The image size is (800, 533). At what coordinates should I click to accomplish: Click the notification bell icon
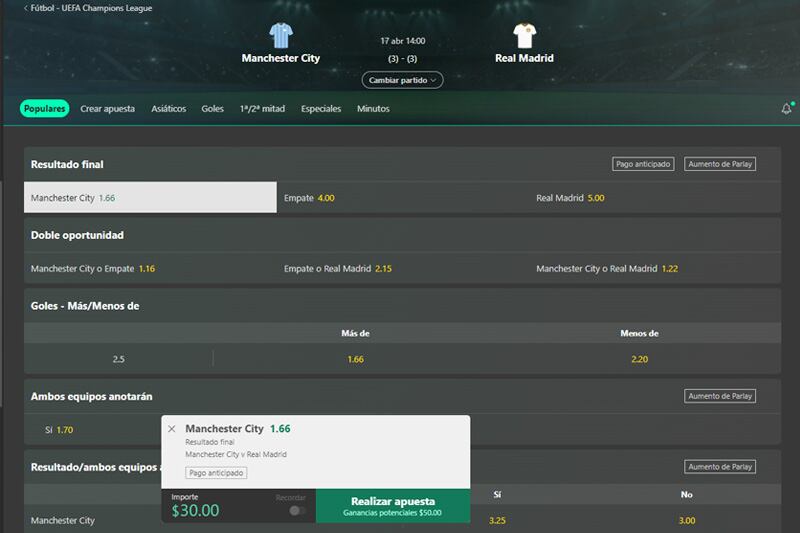786,108
